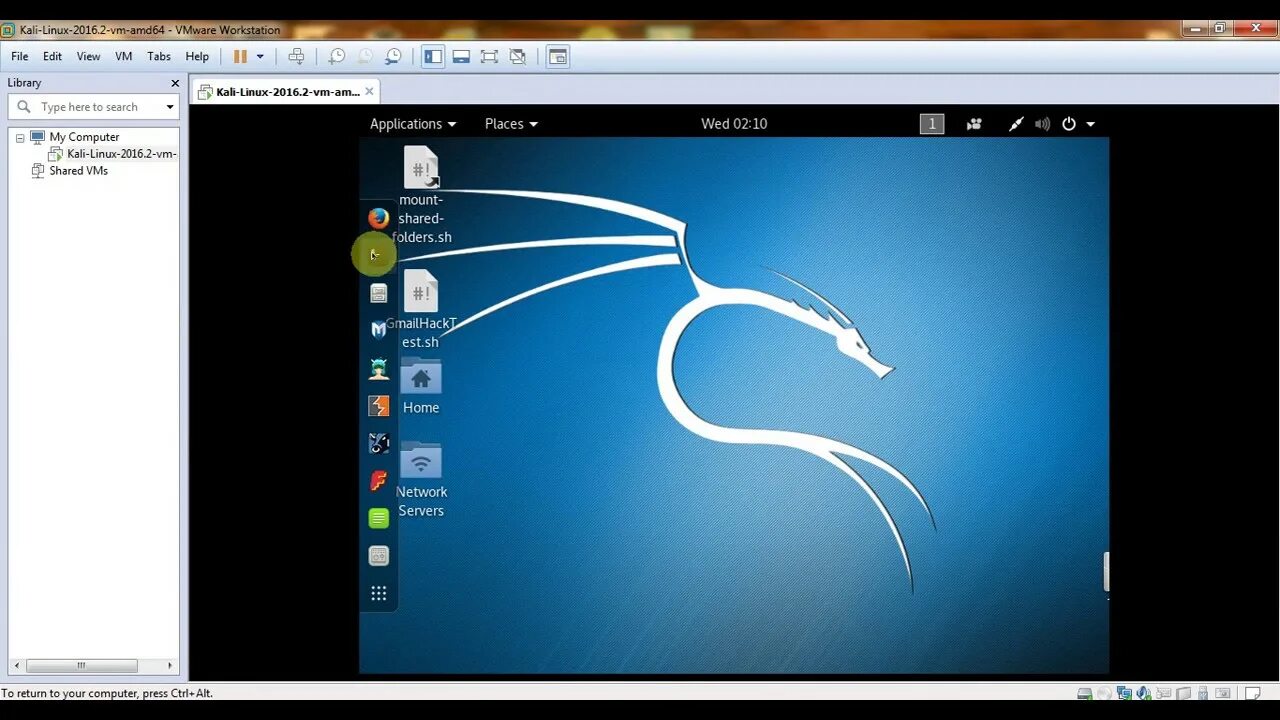This screenshot has height=720, width=1280.
Task: Pause the running virtual machine
Action: click(x=240, y=57)
